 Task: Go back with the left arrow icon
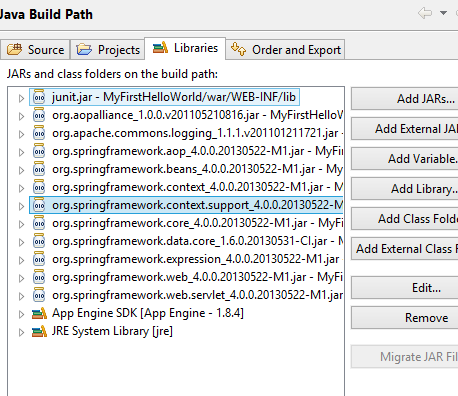(425, 13)
